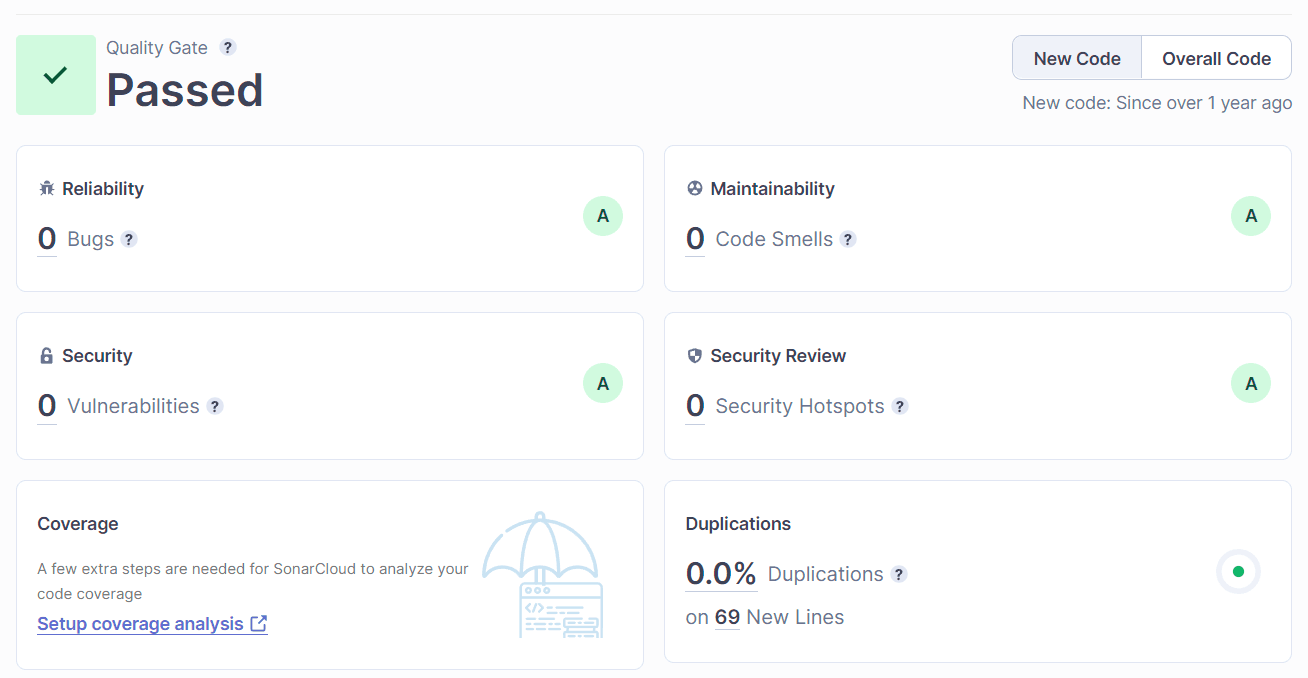Click the Reliability bug icon
The image size is (1308, 678).
[47, 188]
